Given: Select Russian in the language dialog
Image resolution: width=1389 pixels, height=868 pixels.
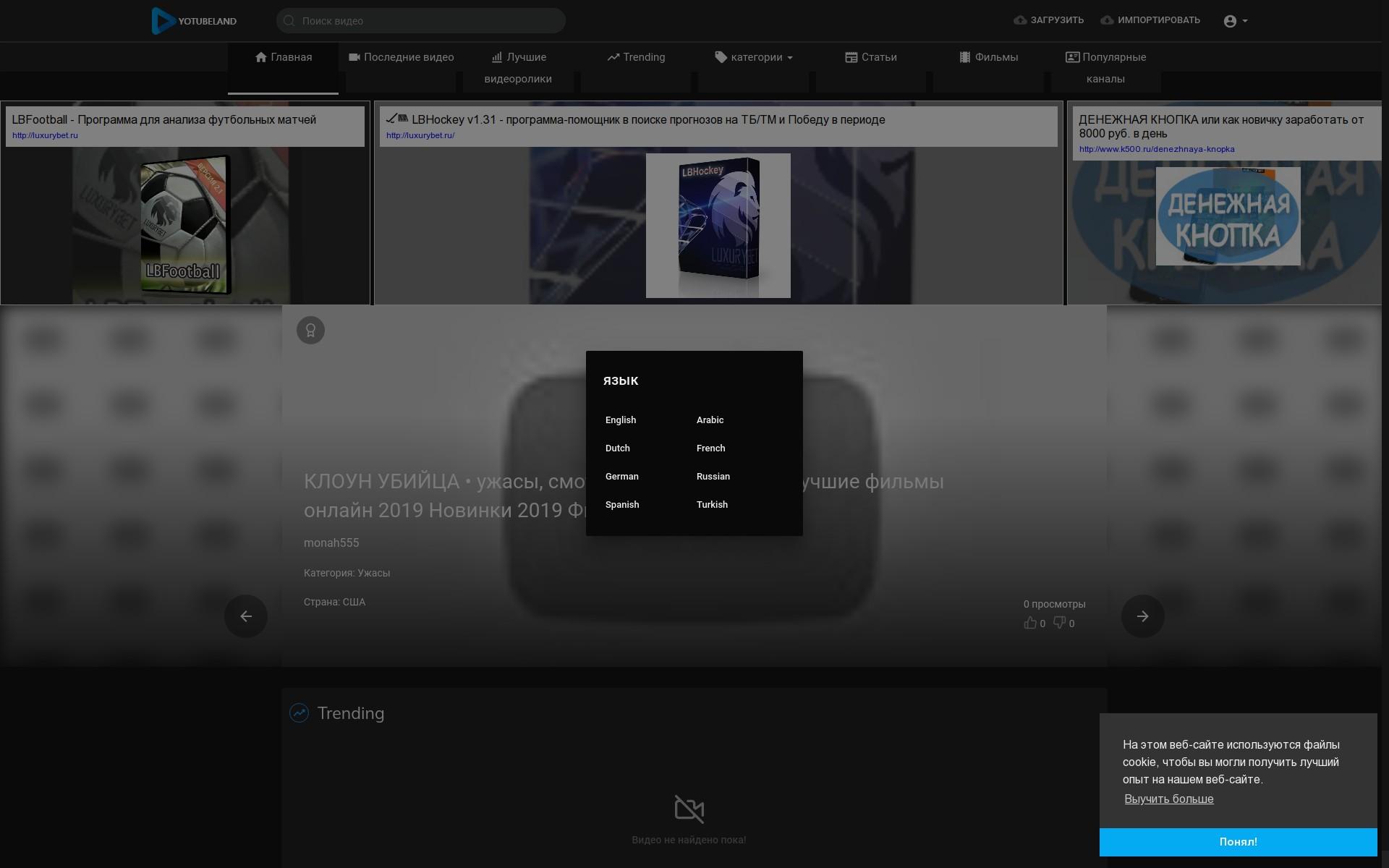Looking at the screenshot, I should [713, 477].
